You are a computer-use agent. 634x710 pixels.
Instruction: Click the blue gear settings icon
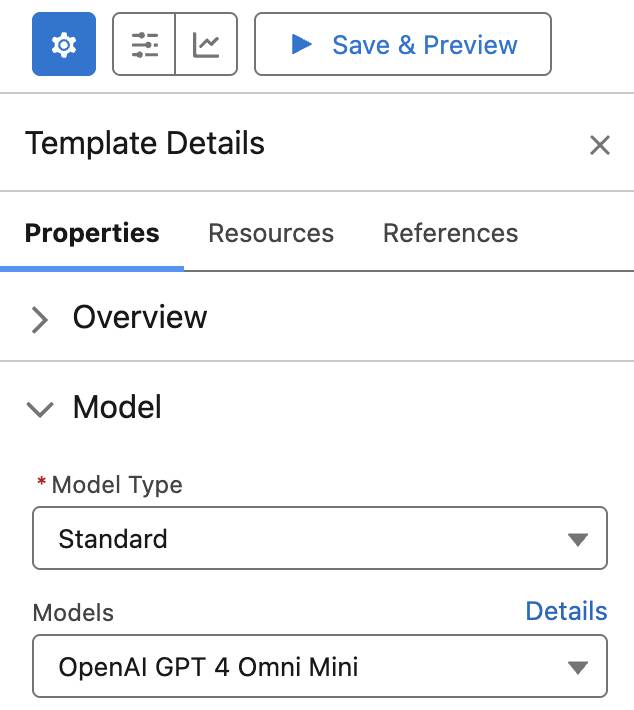(x=64, y=44)
